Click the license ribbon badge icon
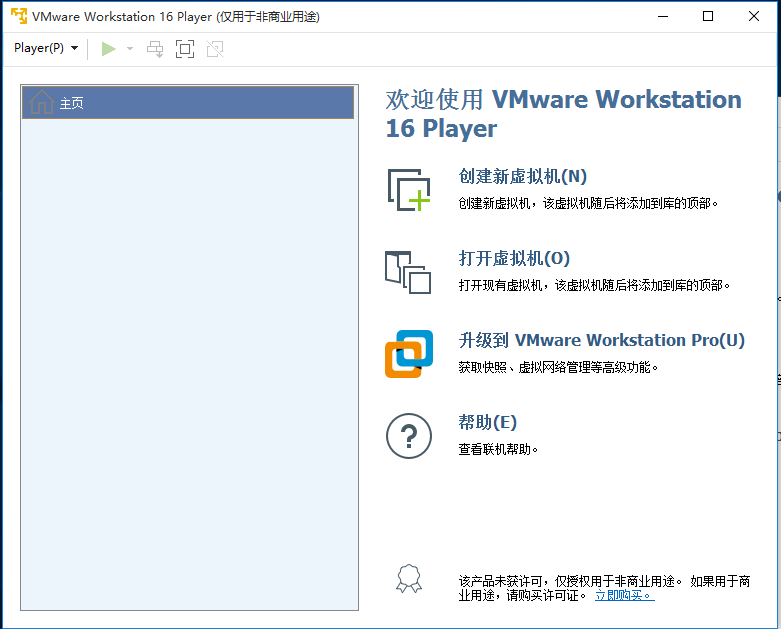Screen dimensions: 781x629 pyautogui.click(x=409, y=579)
